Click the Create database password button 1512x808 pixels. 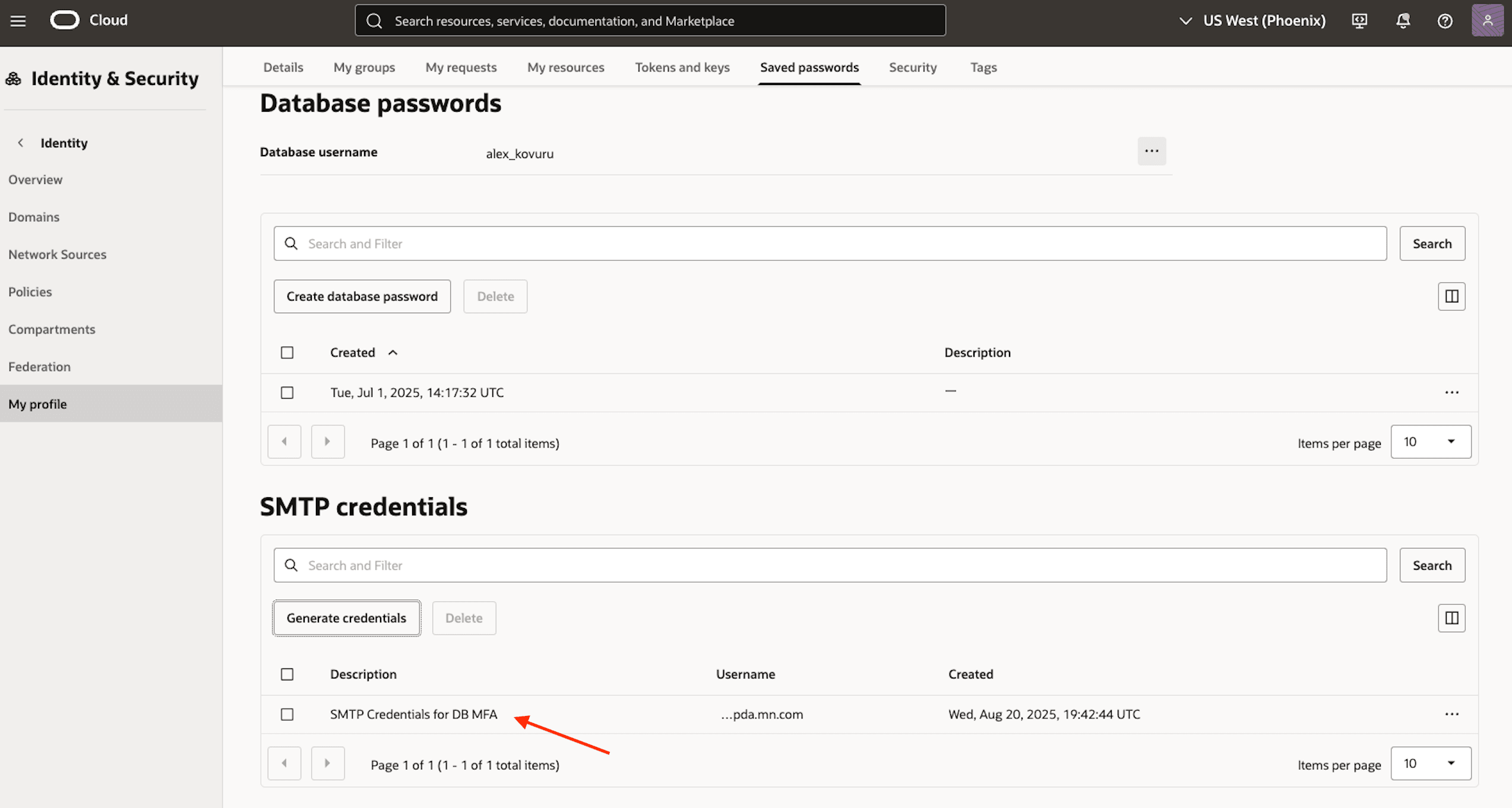pos(362,296)
